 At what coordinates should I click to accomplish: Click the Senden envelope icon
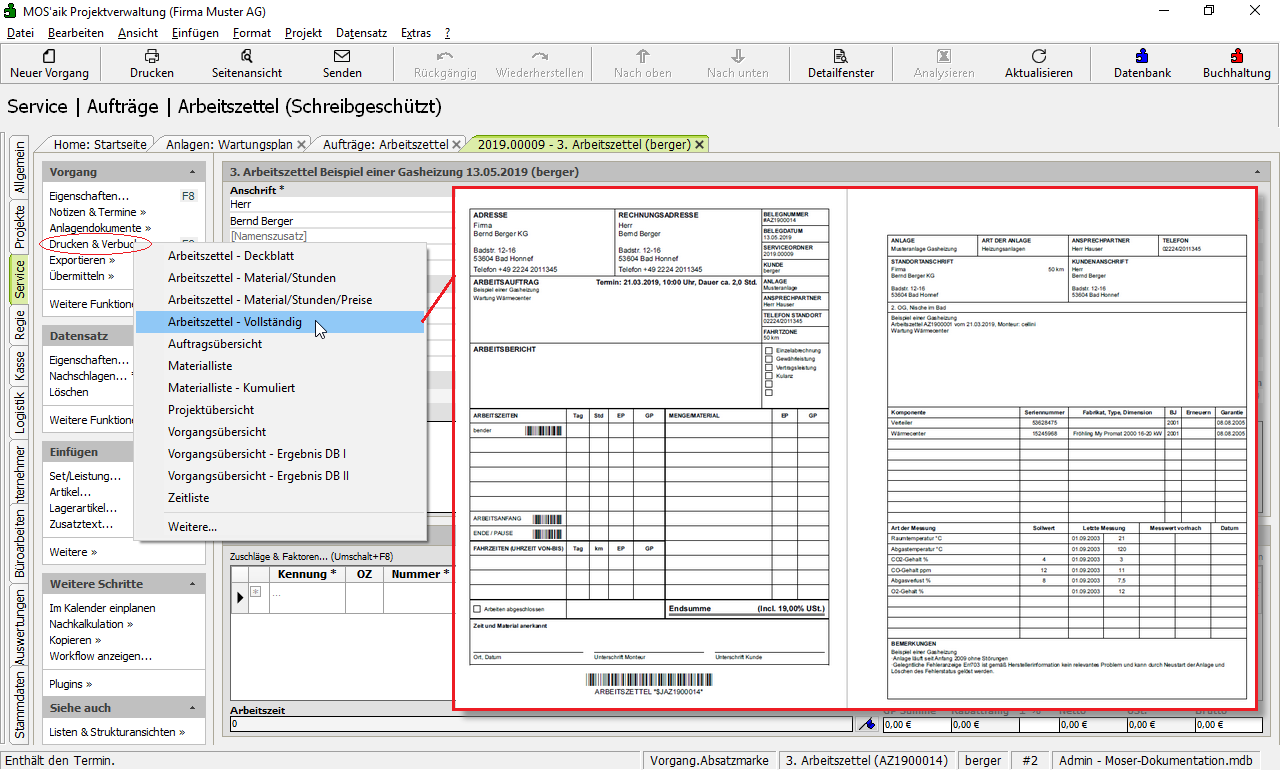[342, 56]
